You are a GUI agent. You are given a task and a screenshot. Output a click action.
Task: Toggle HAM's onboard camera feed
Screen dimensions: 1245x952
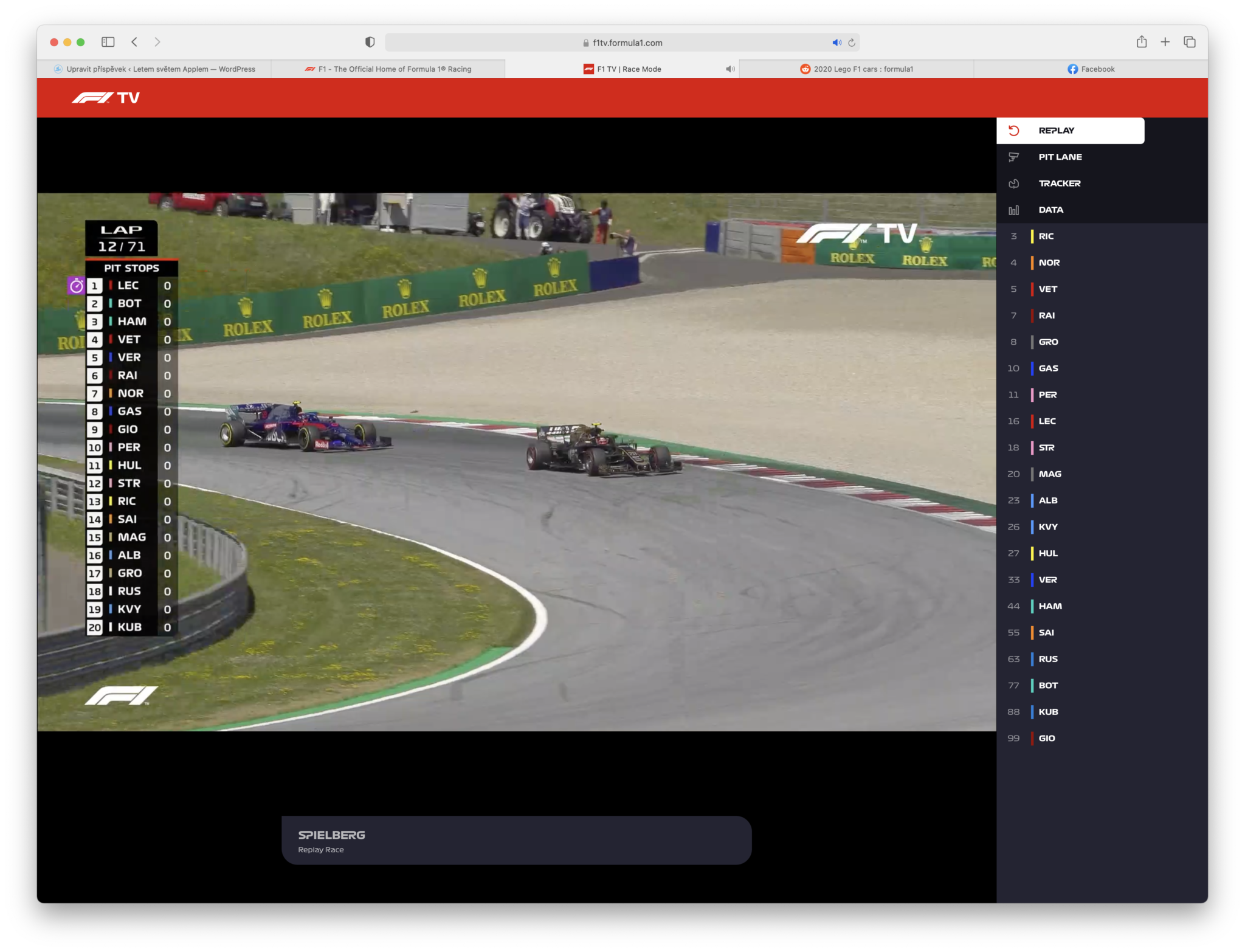1050,605
